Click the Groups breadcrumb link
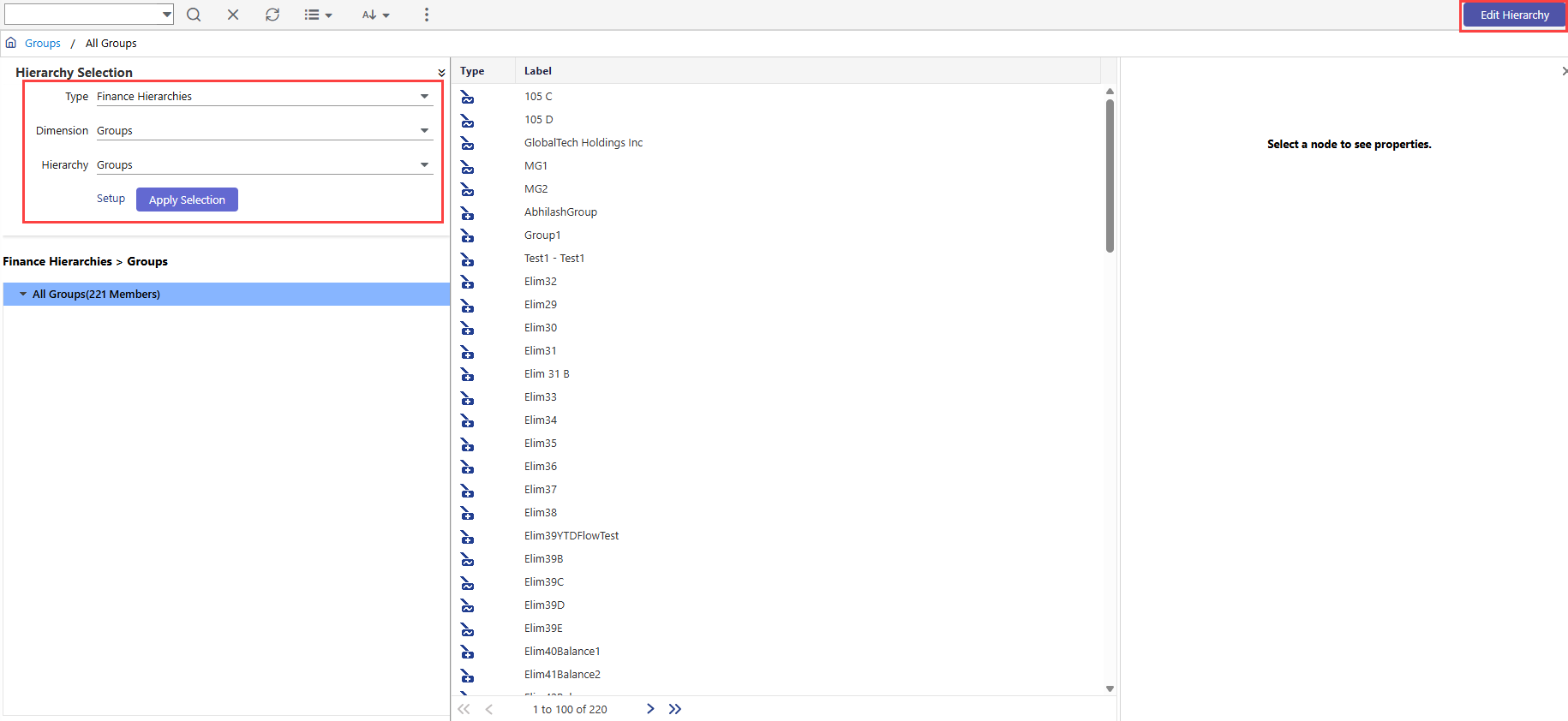1568x721 pixels. pos(43,44)
